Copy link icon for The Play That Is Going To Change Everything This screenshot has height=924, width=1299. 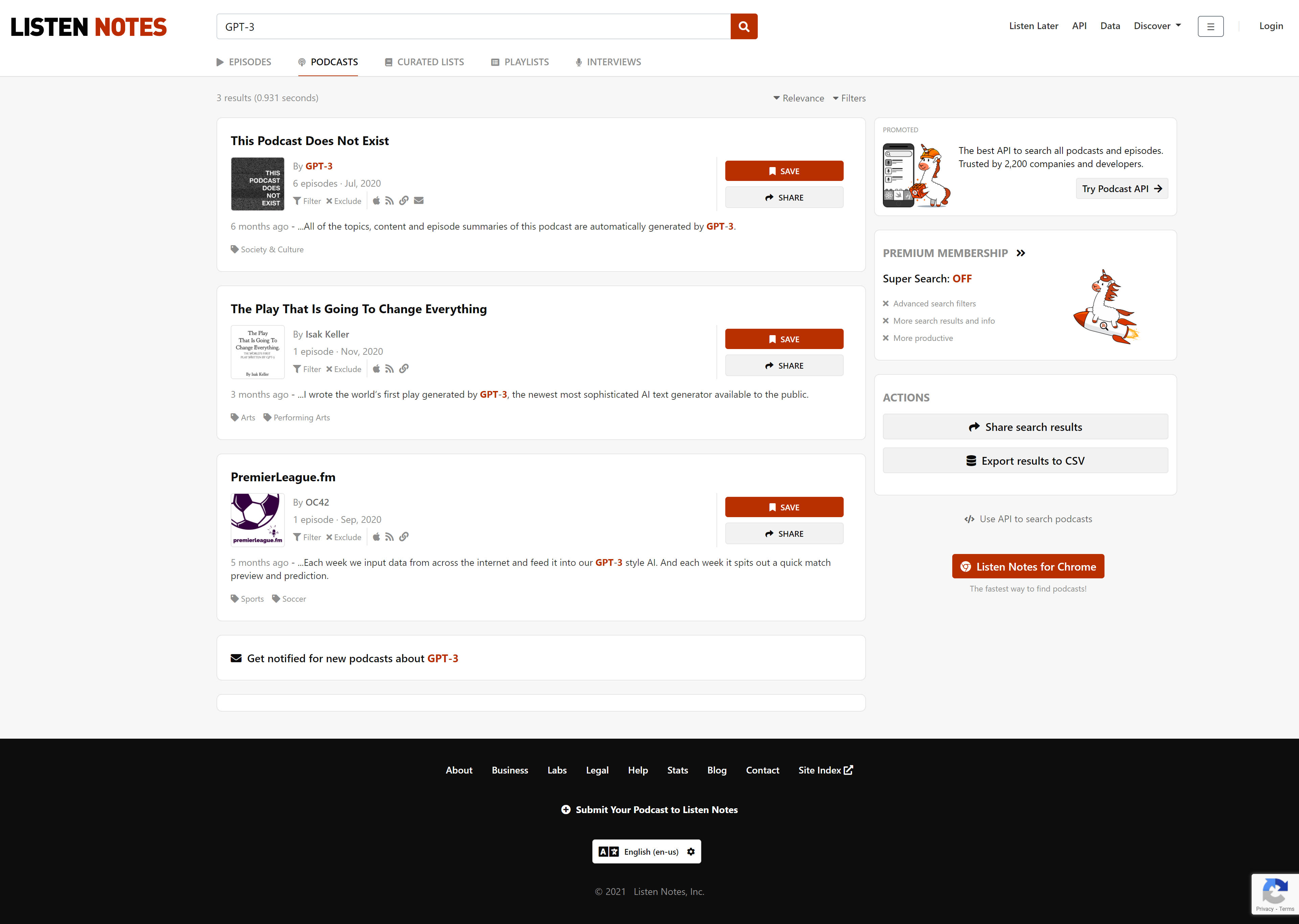pyautogui.click(x=404, y=369)
